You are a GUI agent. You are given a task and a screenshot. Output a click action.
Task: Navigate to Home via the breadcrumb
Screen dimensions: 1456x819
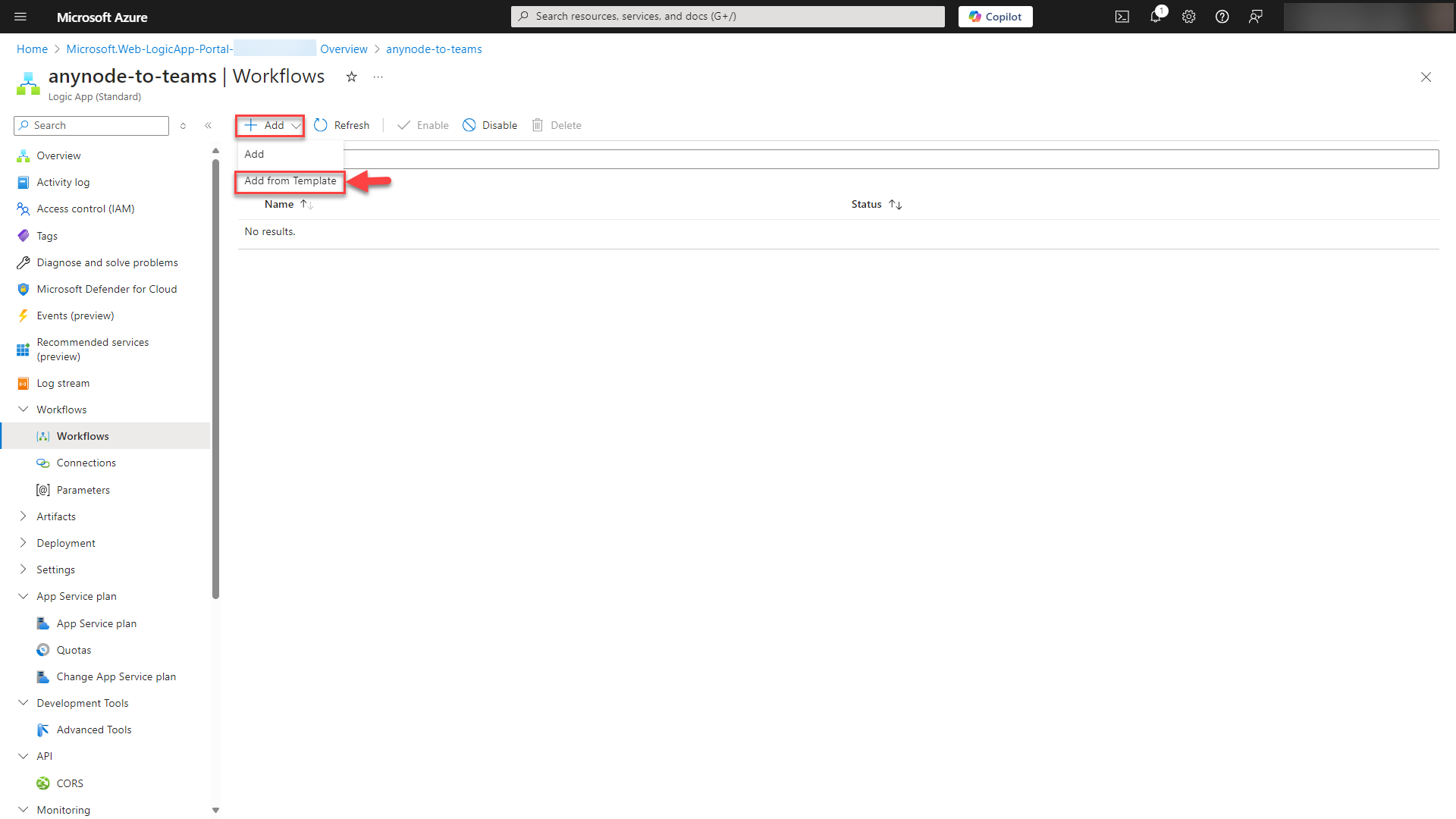coord(32,49)
